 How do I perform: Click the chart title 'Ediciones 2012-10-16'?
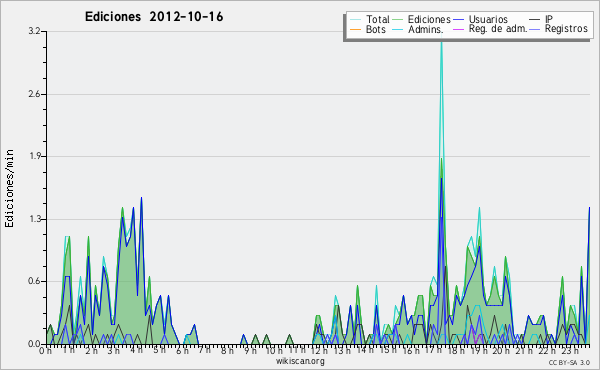154,17
